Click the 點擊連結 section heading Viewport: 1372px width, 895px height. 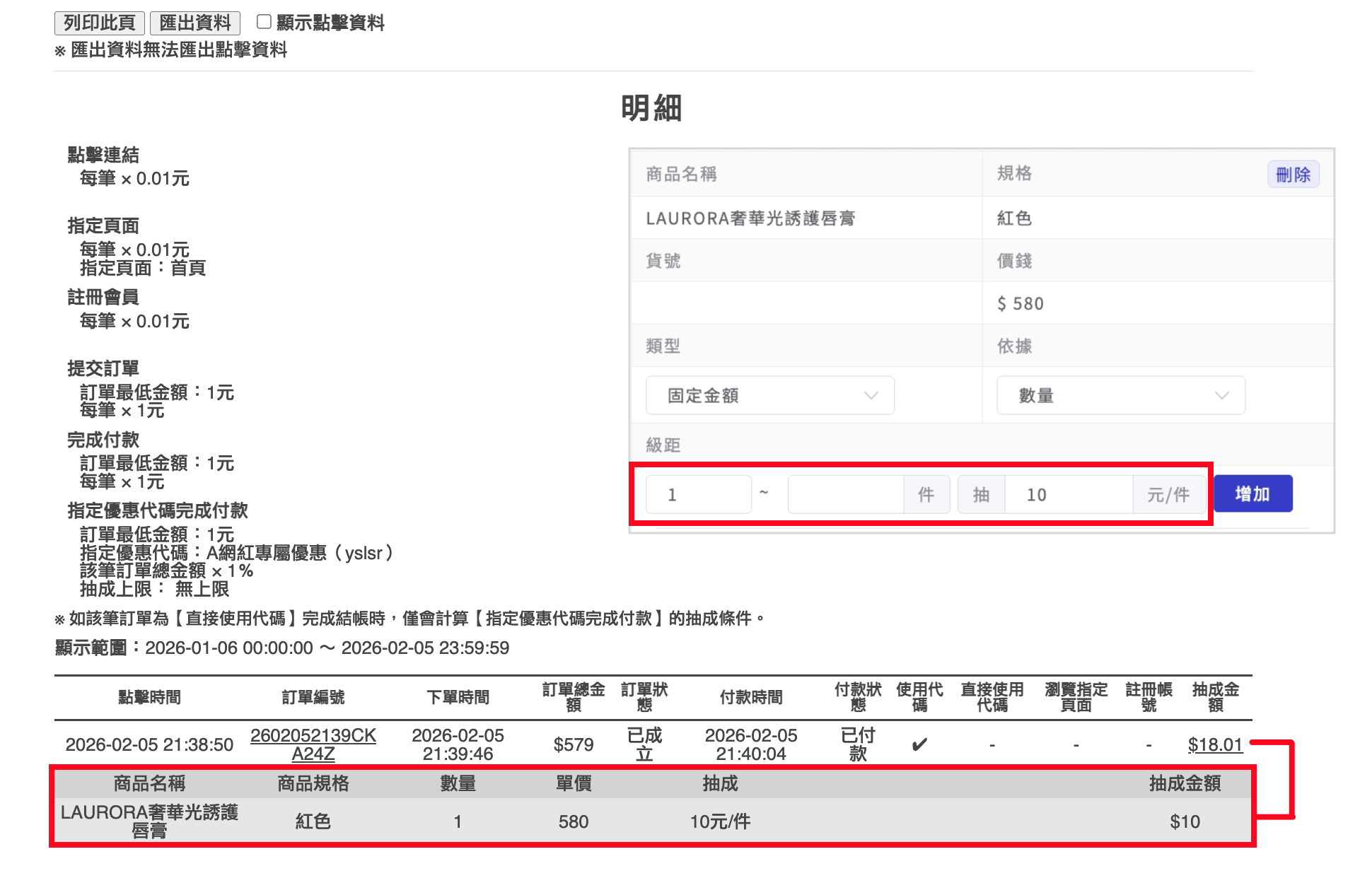pos(103,155)
